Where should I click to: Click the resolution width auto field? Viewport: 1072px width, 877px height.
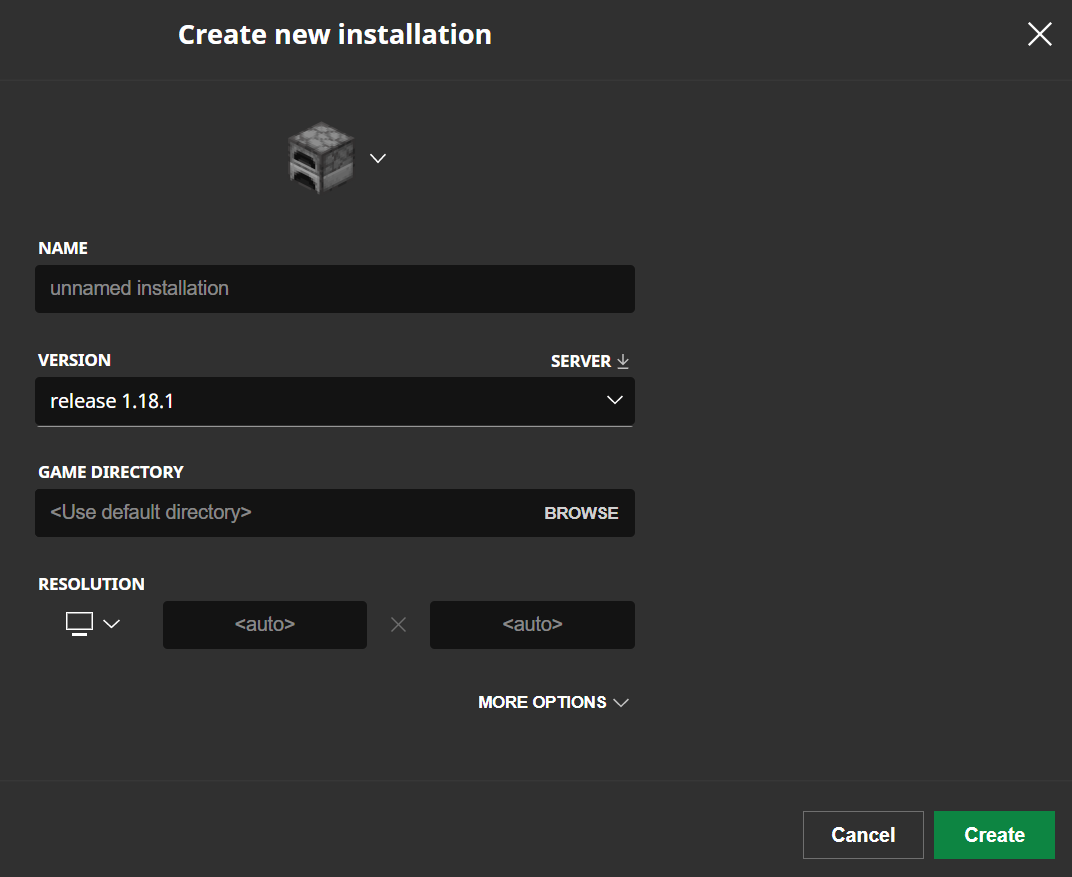[265, 624]
